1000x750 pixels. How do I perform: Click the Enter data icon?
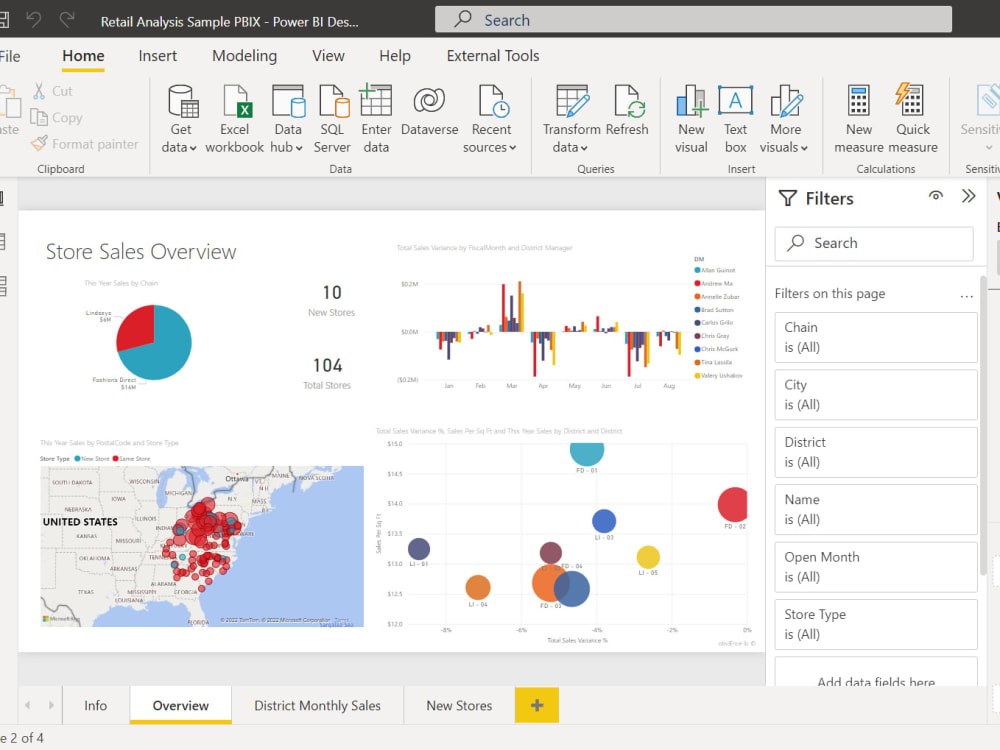click(376, 102)
